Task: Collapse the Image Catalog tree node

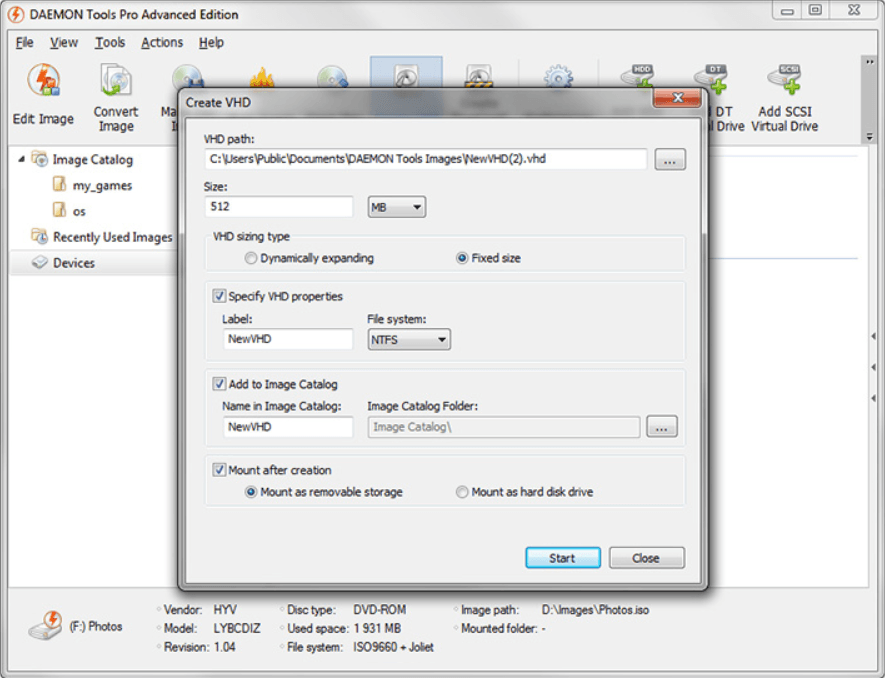Action: coord(21,159)
